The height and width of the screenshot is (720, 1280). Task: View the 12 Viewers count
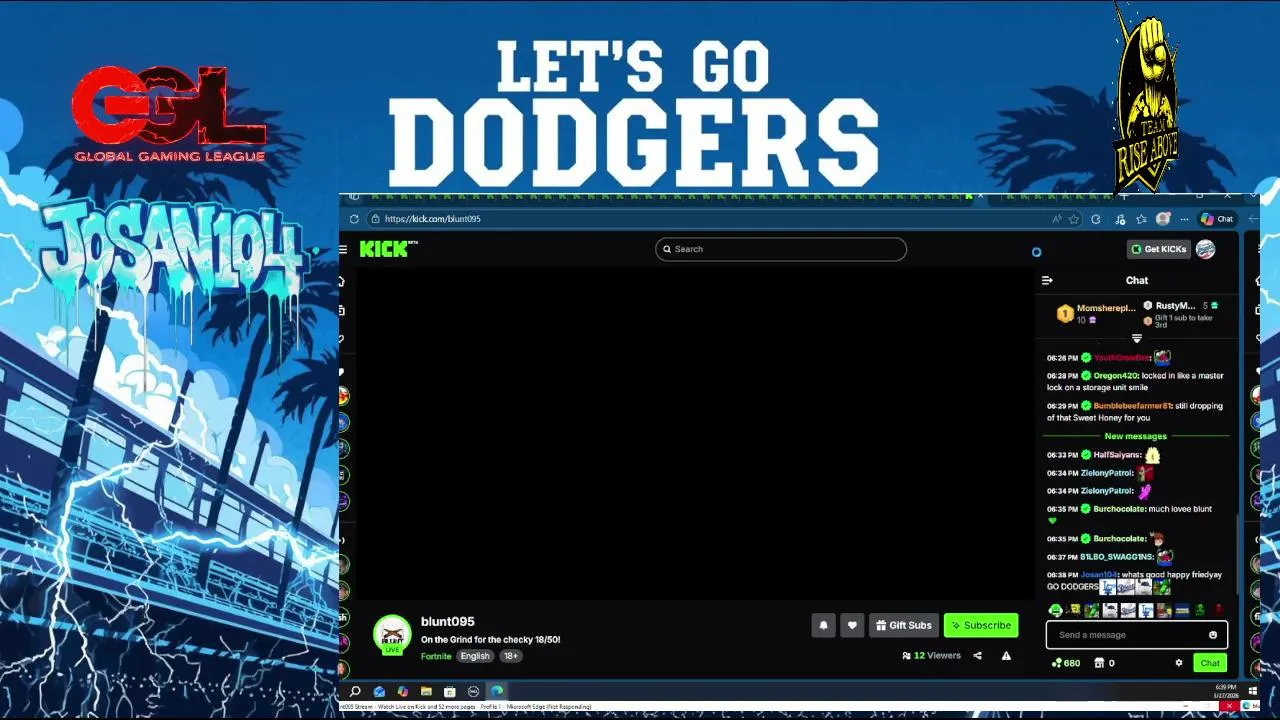pyautogui.click(x=931, y=656)
